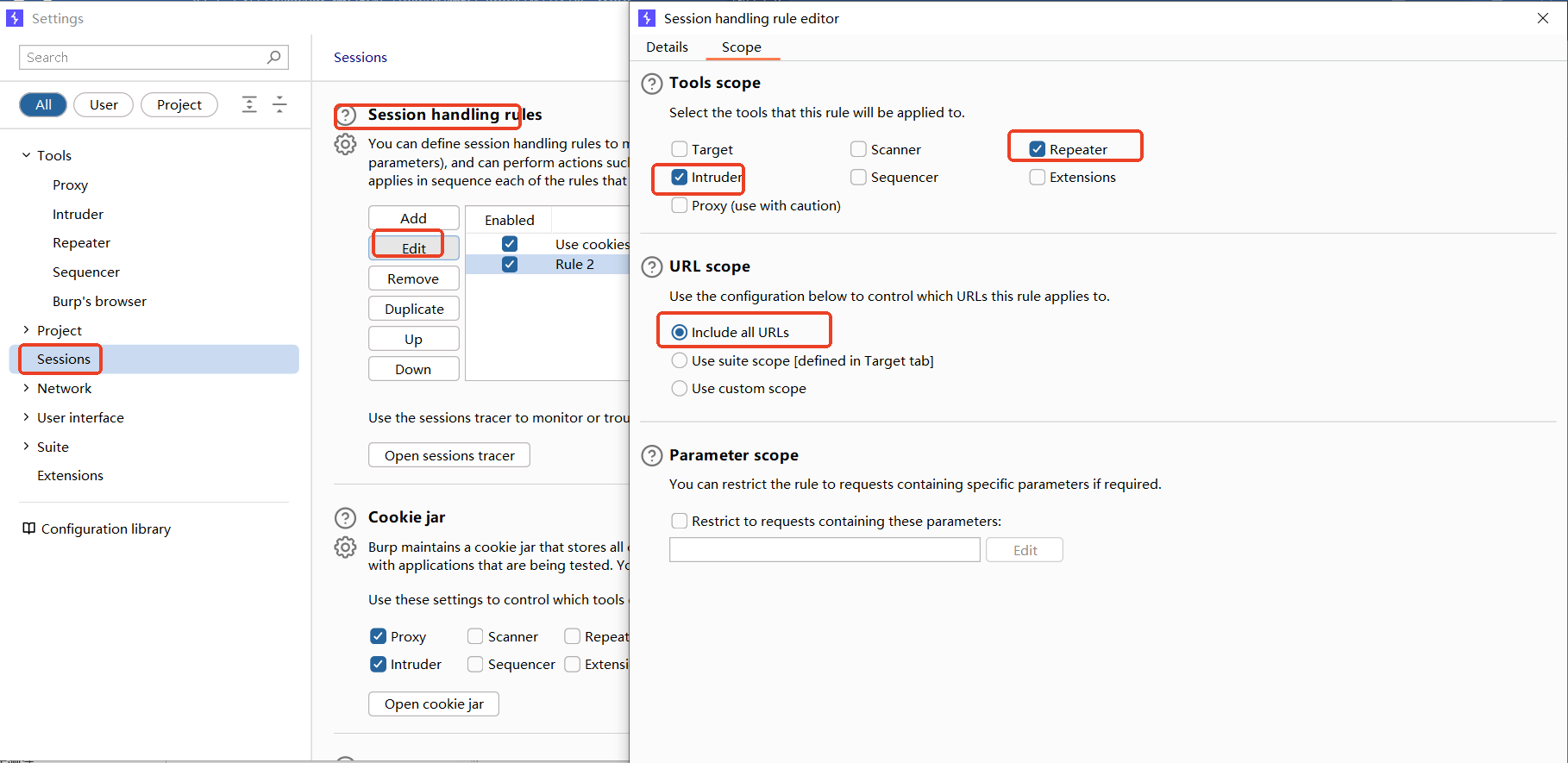This screenshot has height=763, width=1568.
Task: Collapse the Tools tree node
Action: click(x=26, y=155)
